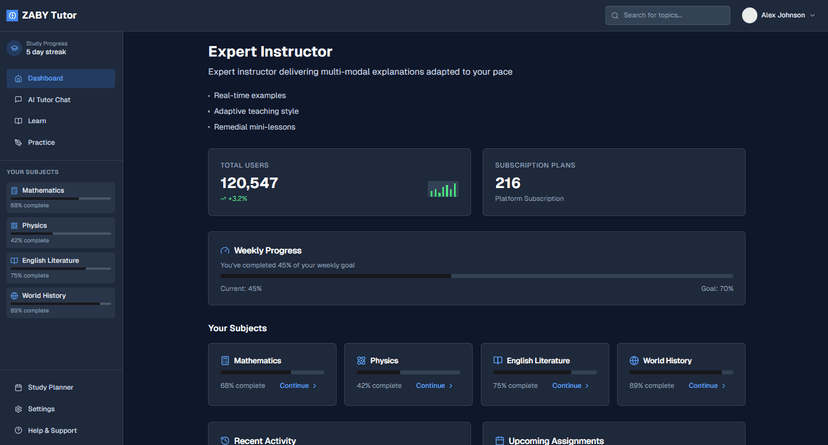Click the World History card progress bar

click(x=681, y=372)
